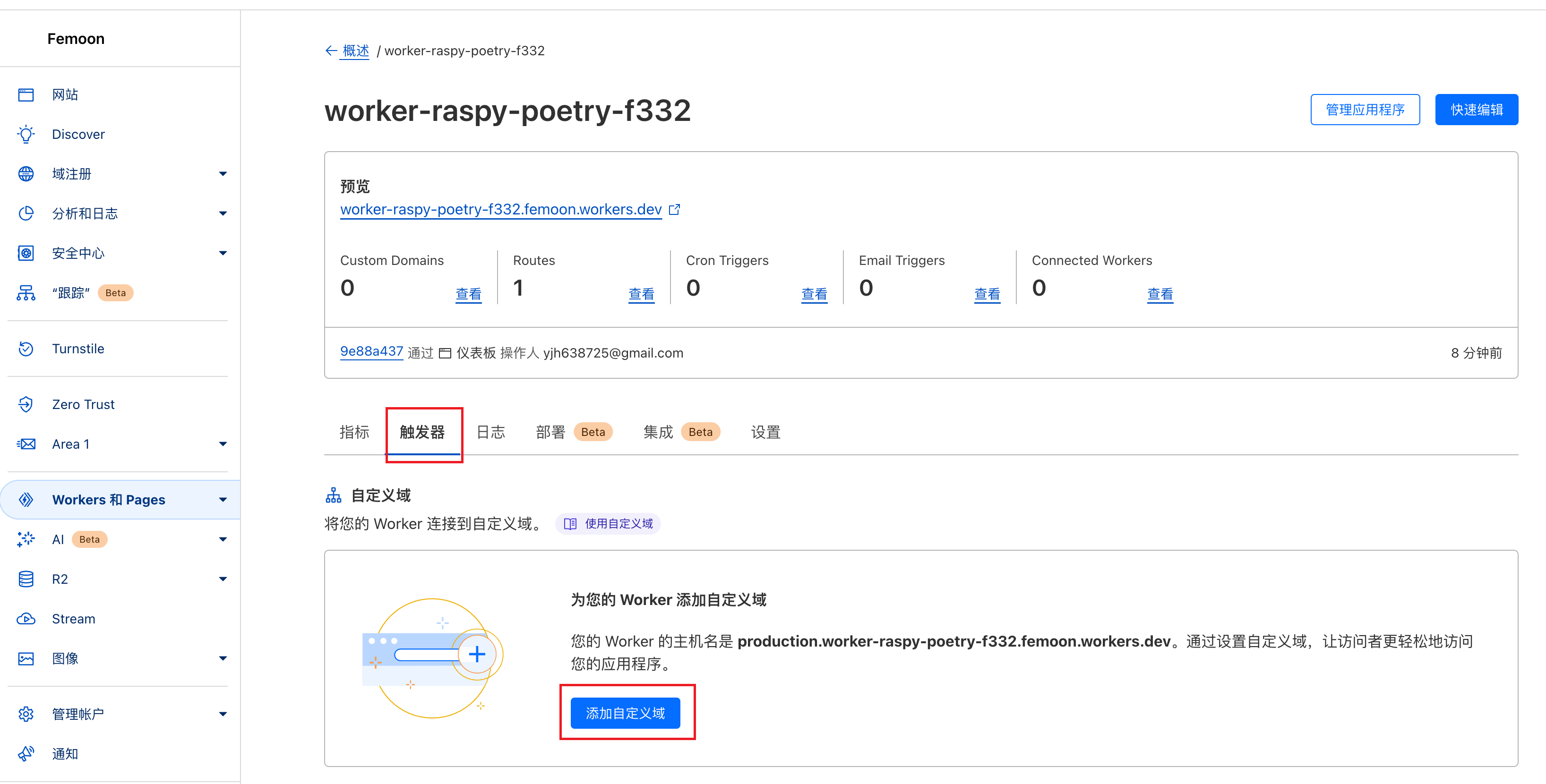The height and width of the screenshot is (784, 1546).
Task: Open the 安全中心 shield icon
Action: pos(26,253)
